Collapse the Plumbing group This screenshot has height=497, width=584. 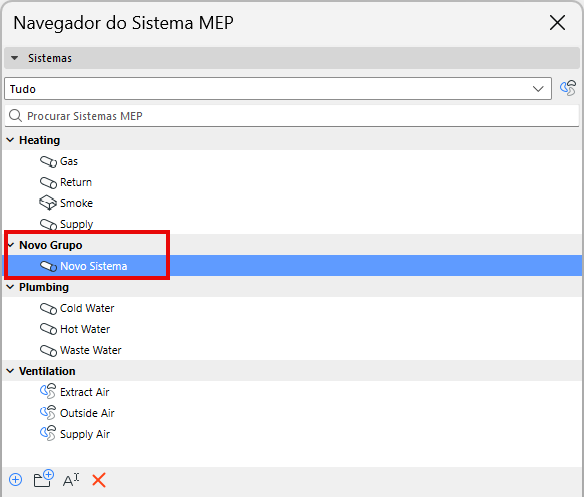click(x=11, y=287)
